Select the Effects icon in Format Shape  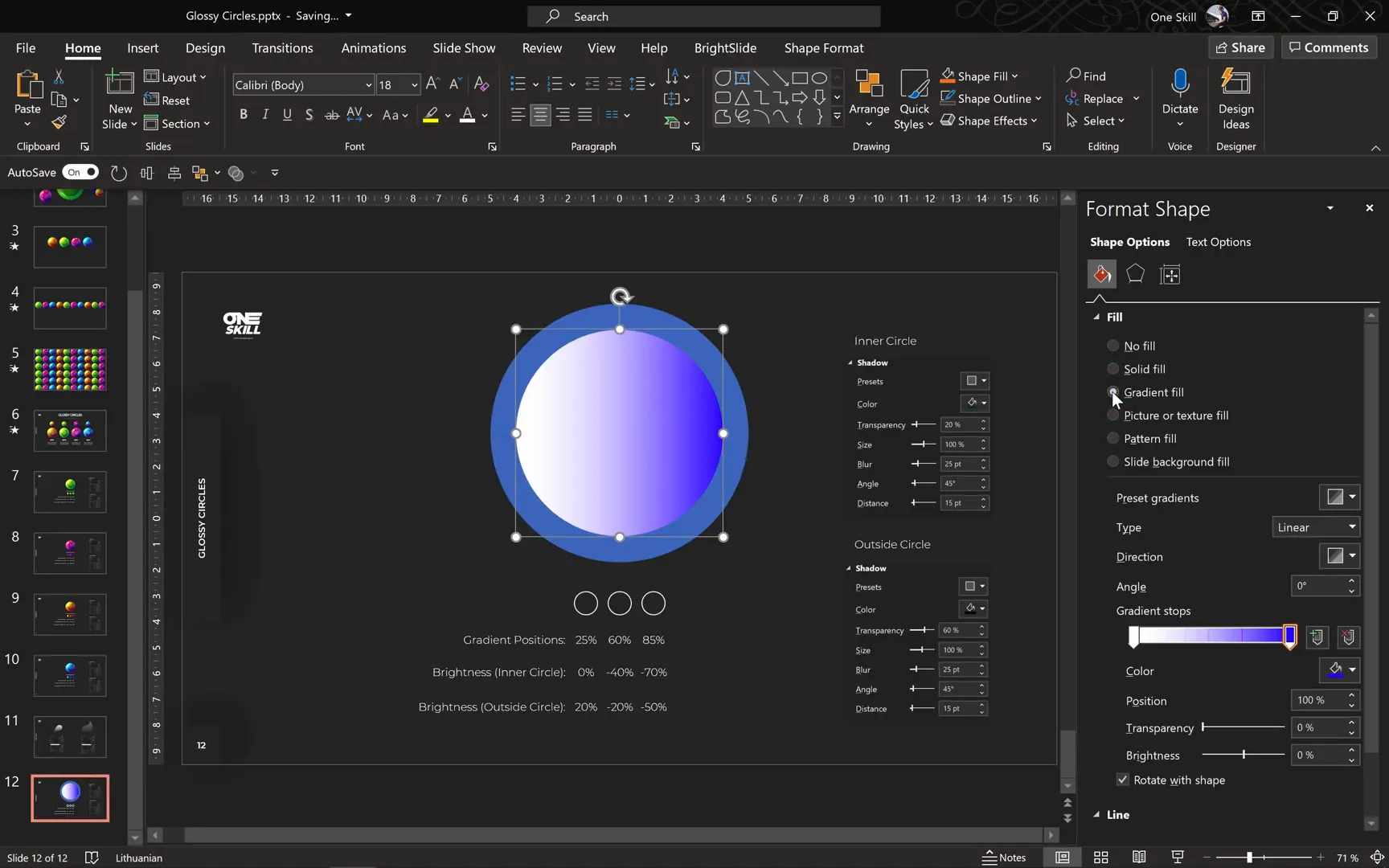[1135, 274]
